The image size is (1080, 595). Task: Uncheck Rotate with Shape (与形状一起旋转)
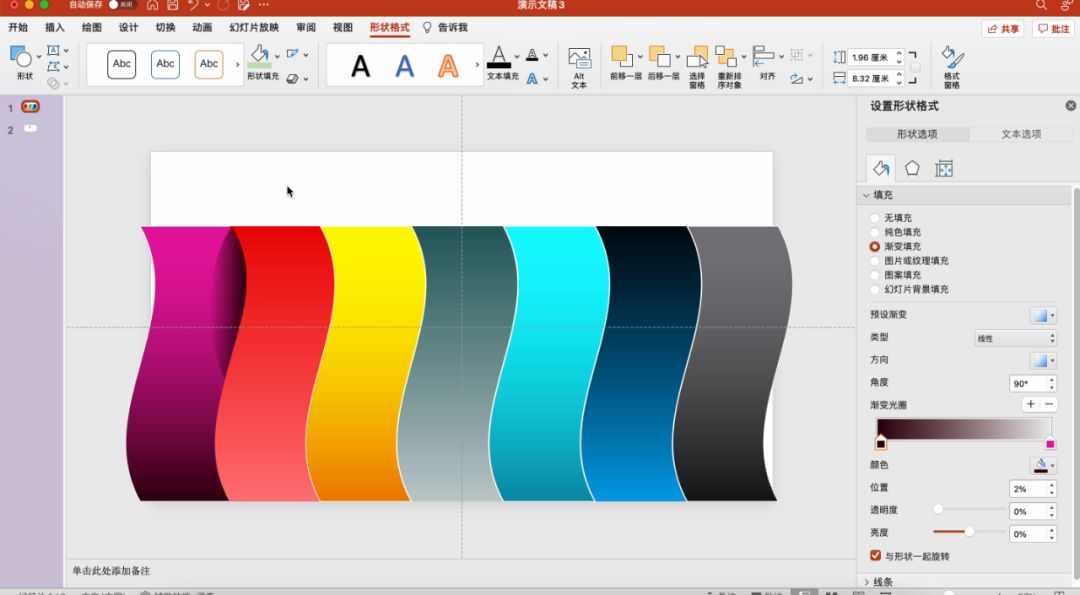coord(876,556)
